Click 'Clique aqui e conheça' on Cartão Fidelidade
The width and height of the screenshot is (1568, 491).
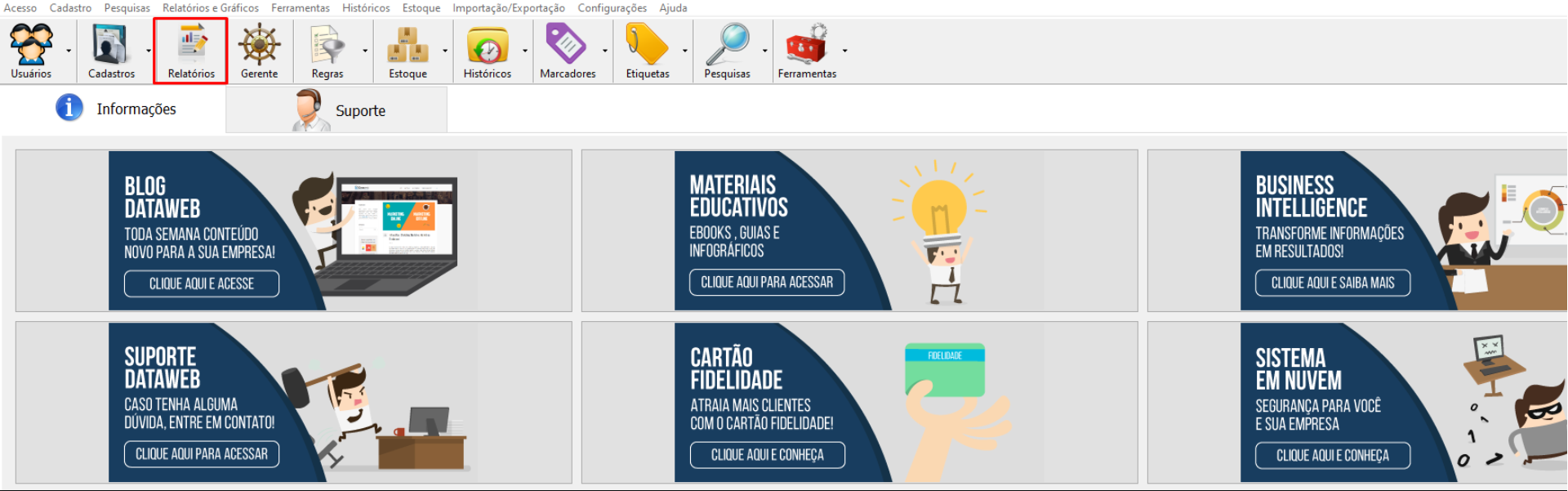click(x=767, y=455)
